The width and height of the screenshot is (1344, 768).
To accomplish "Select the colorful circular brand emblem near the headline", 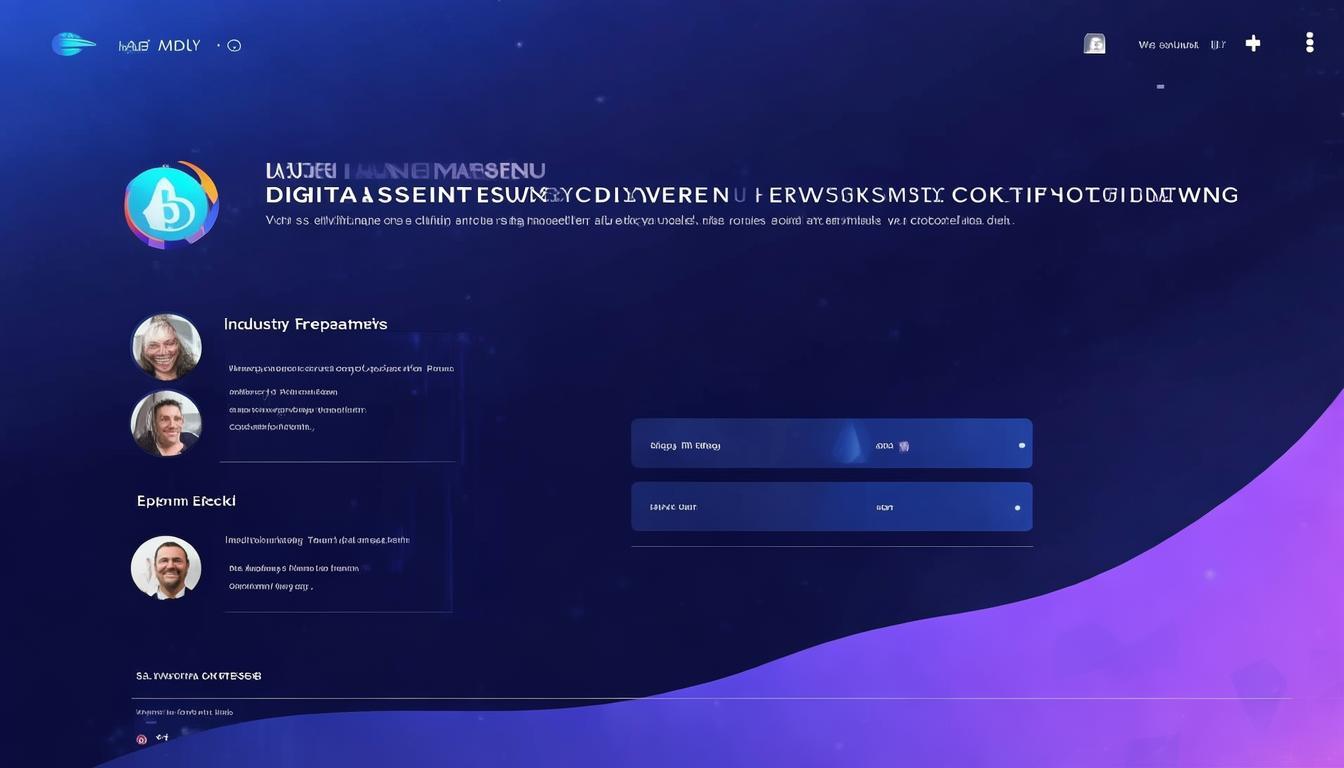I will tap(171, 204).
